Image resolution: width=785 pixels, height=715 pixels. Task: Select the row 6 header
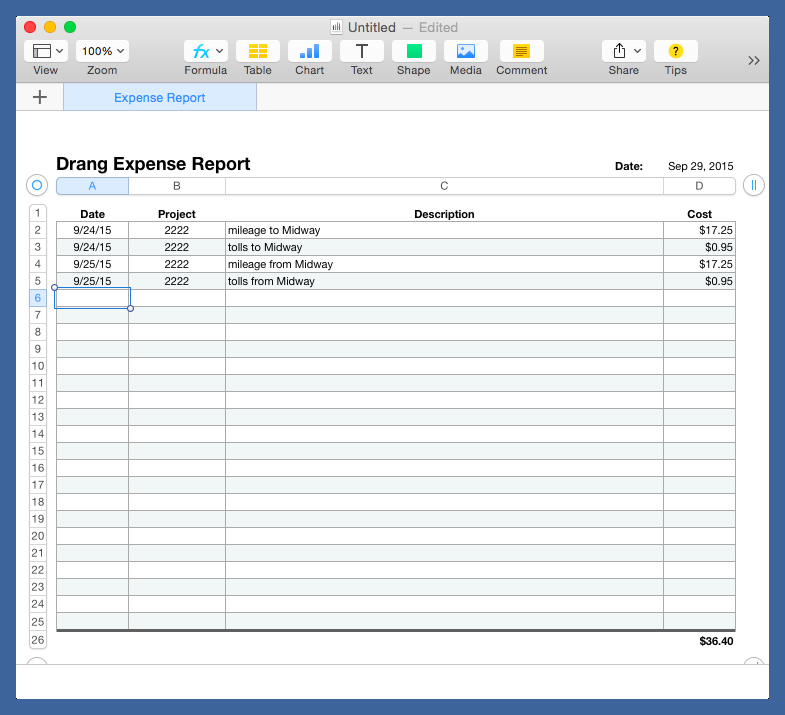[38, 298]
